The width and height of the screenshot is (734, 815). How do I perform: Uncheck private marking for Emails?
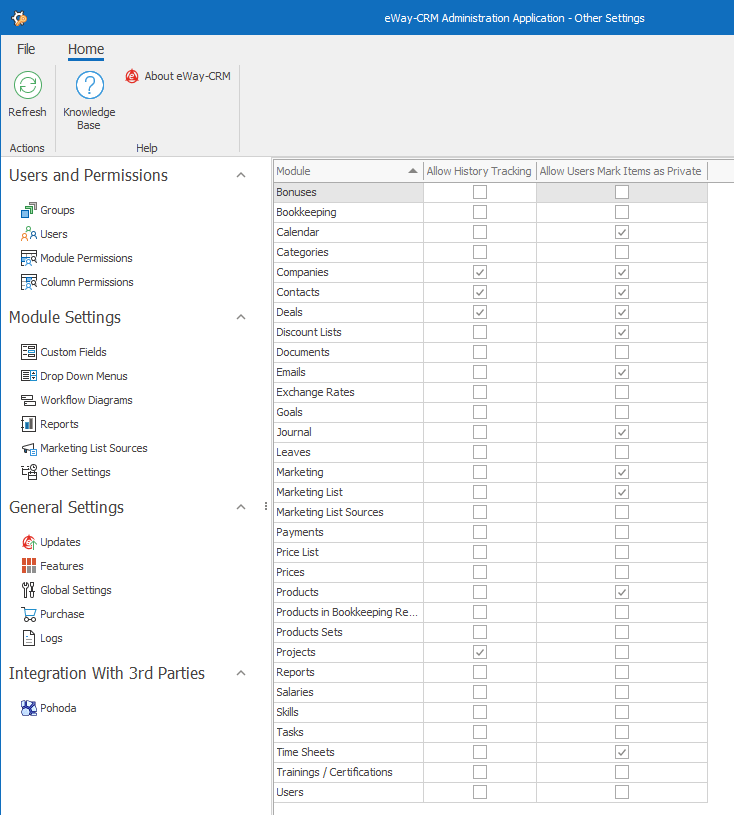click(x=622, y=372)
